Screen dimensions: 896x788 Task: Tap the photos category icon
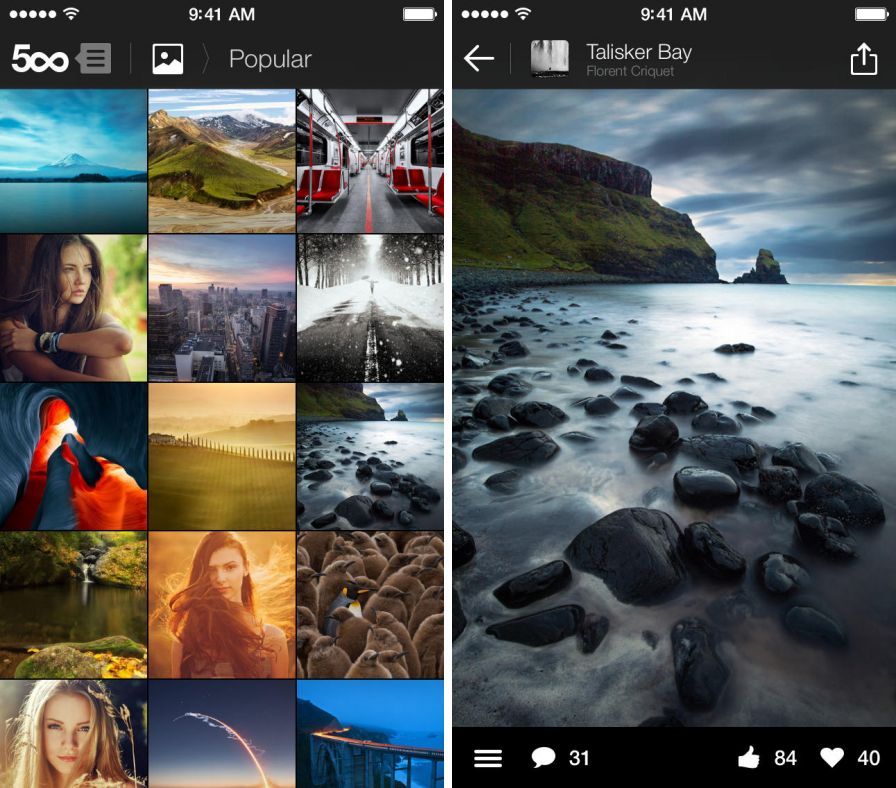pyautogui.click(x=167, y=59)
